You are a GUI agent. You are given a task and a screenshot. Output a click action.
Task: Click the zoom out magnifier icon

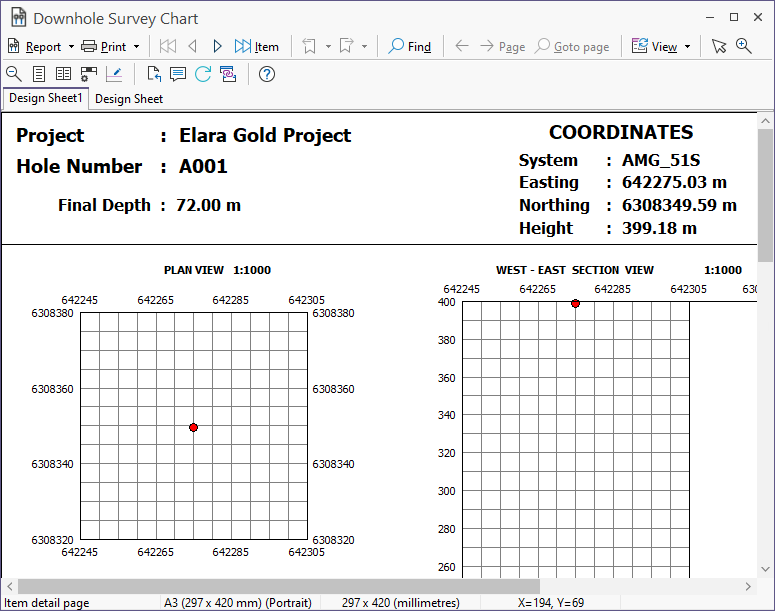click(x=14, y=74)
